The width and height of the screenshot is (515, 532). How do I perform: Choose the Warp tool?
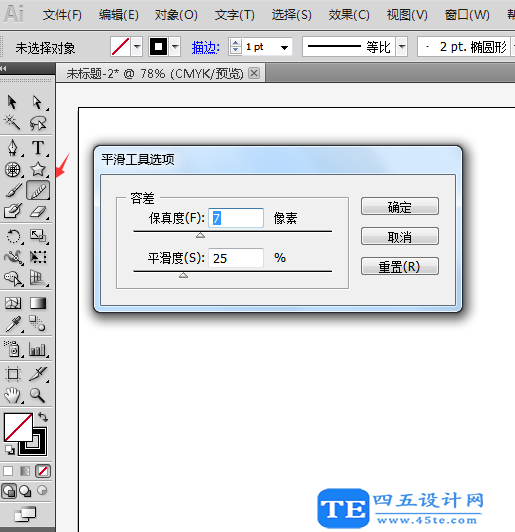pyautogui.click(x=13, y=258)
